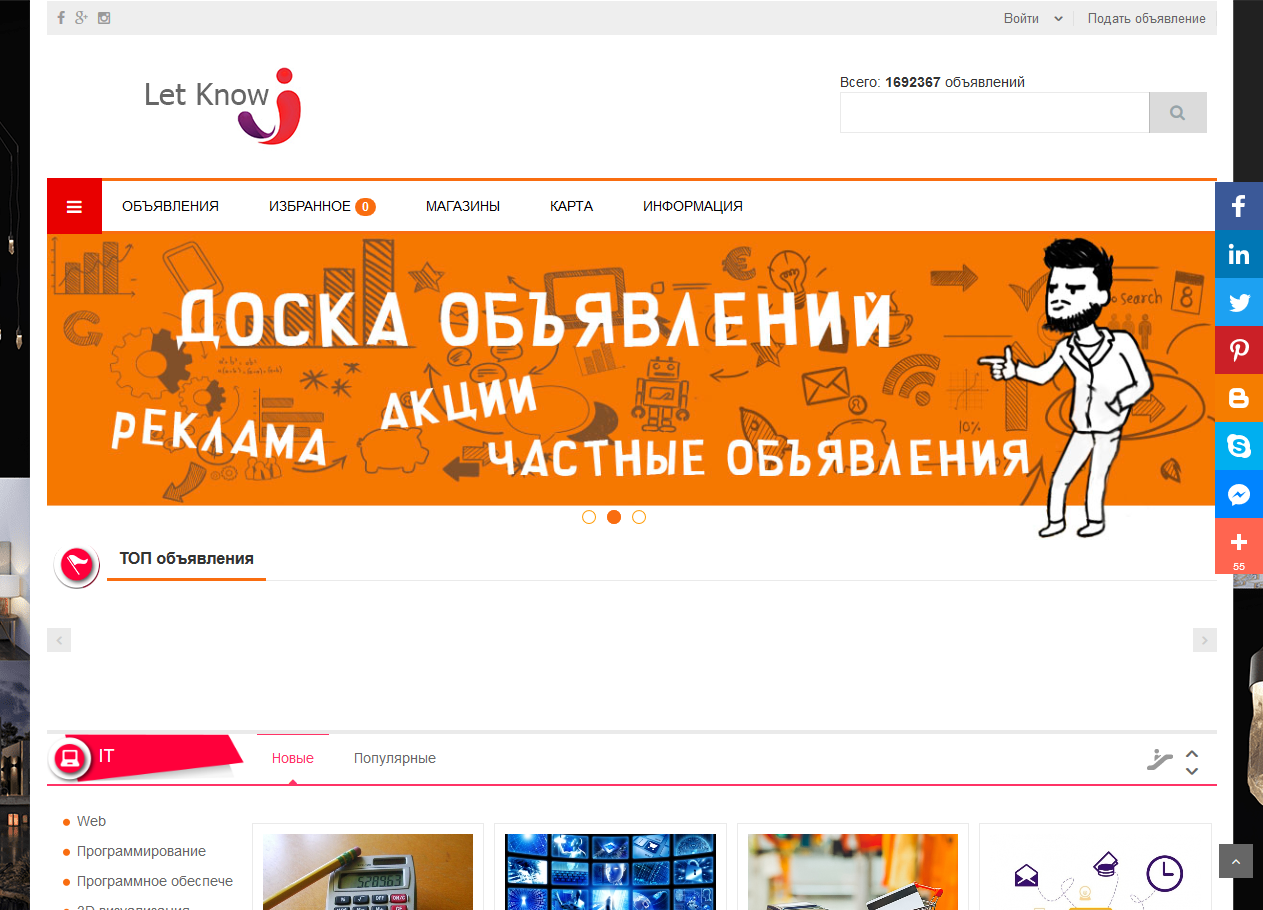The image size is (1263, 910).
Task: Click the search input field
Action: [x=994, y=113]
